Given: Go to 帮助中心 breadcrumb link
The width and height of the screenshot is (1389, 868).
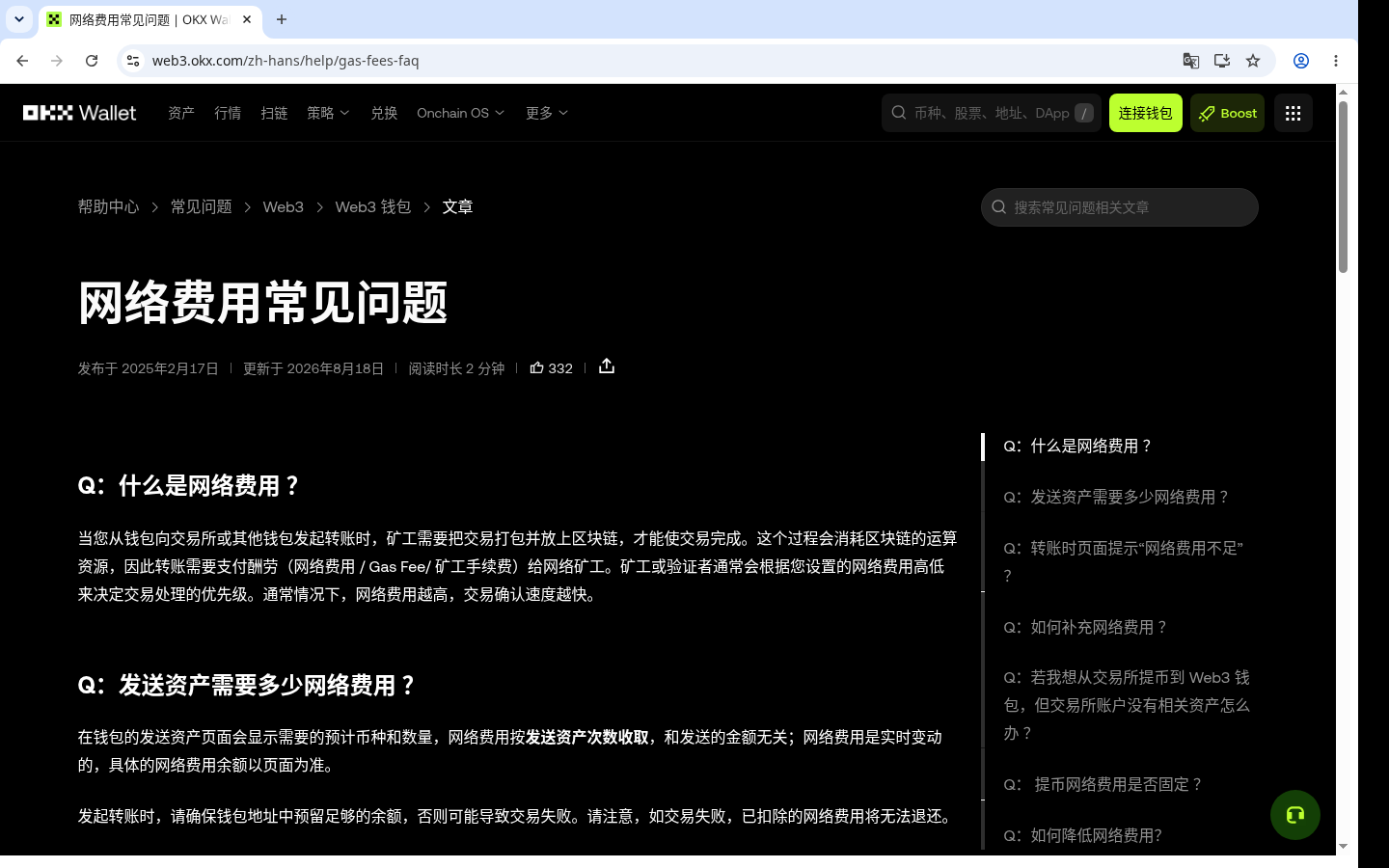Looking at the screenshot, I should click(108, 207).
